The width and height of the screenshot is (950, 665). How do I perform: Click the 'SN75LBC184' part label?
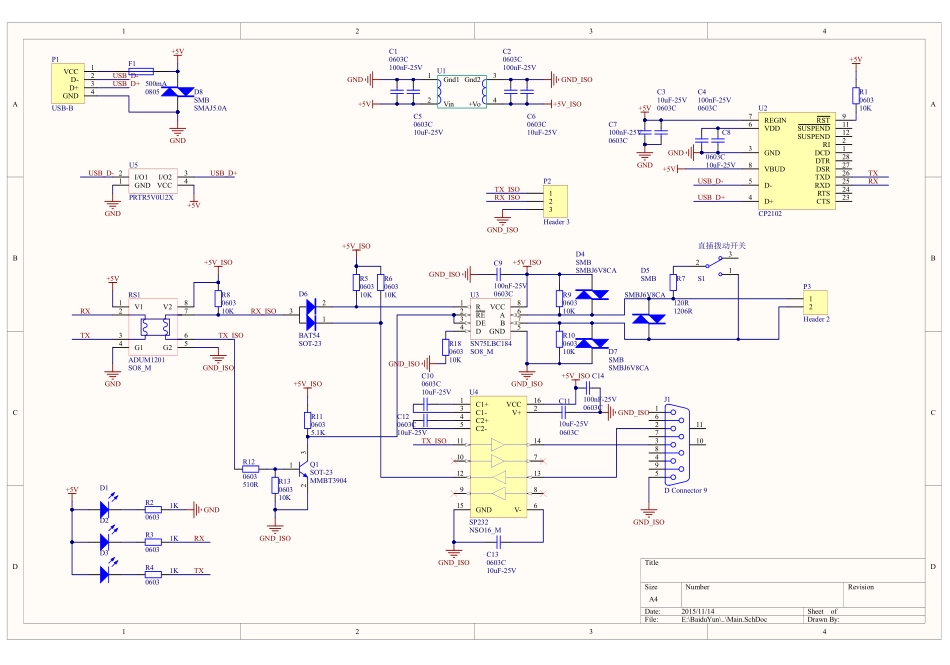(491, 343)
